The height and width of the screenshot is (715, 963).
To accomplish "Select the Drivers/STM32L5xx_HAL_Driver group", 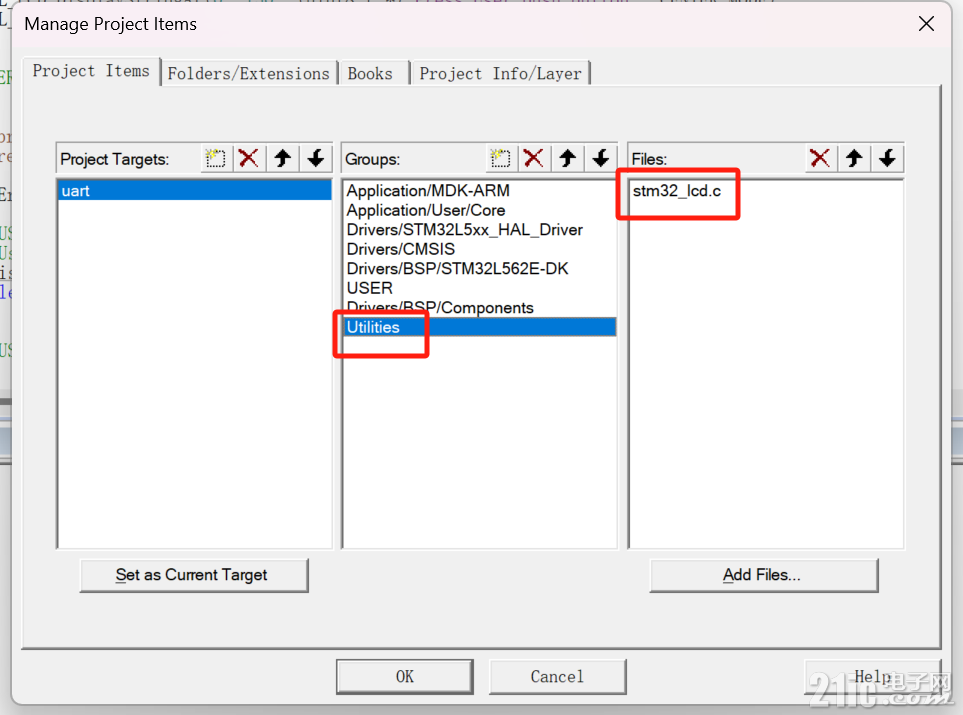I will pyautogui.click(x=480, y=230).
